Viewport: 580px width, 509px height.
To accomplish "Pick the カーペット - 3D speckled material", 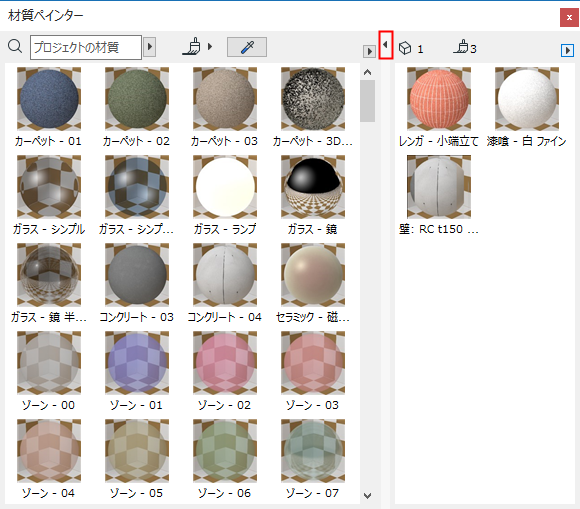I will click(x=313, y=99).
